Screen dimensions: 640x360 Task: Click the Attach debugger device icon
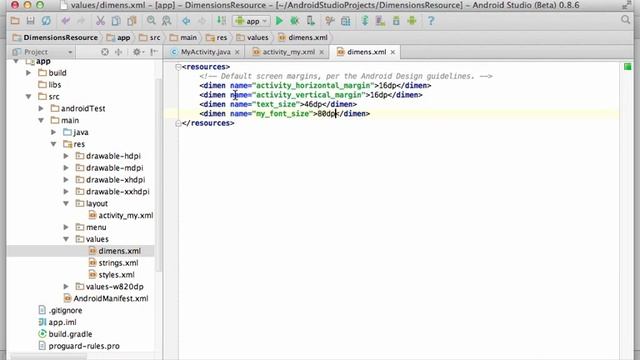[x=311, y=21]
